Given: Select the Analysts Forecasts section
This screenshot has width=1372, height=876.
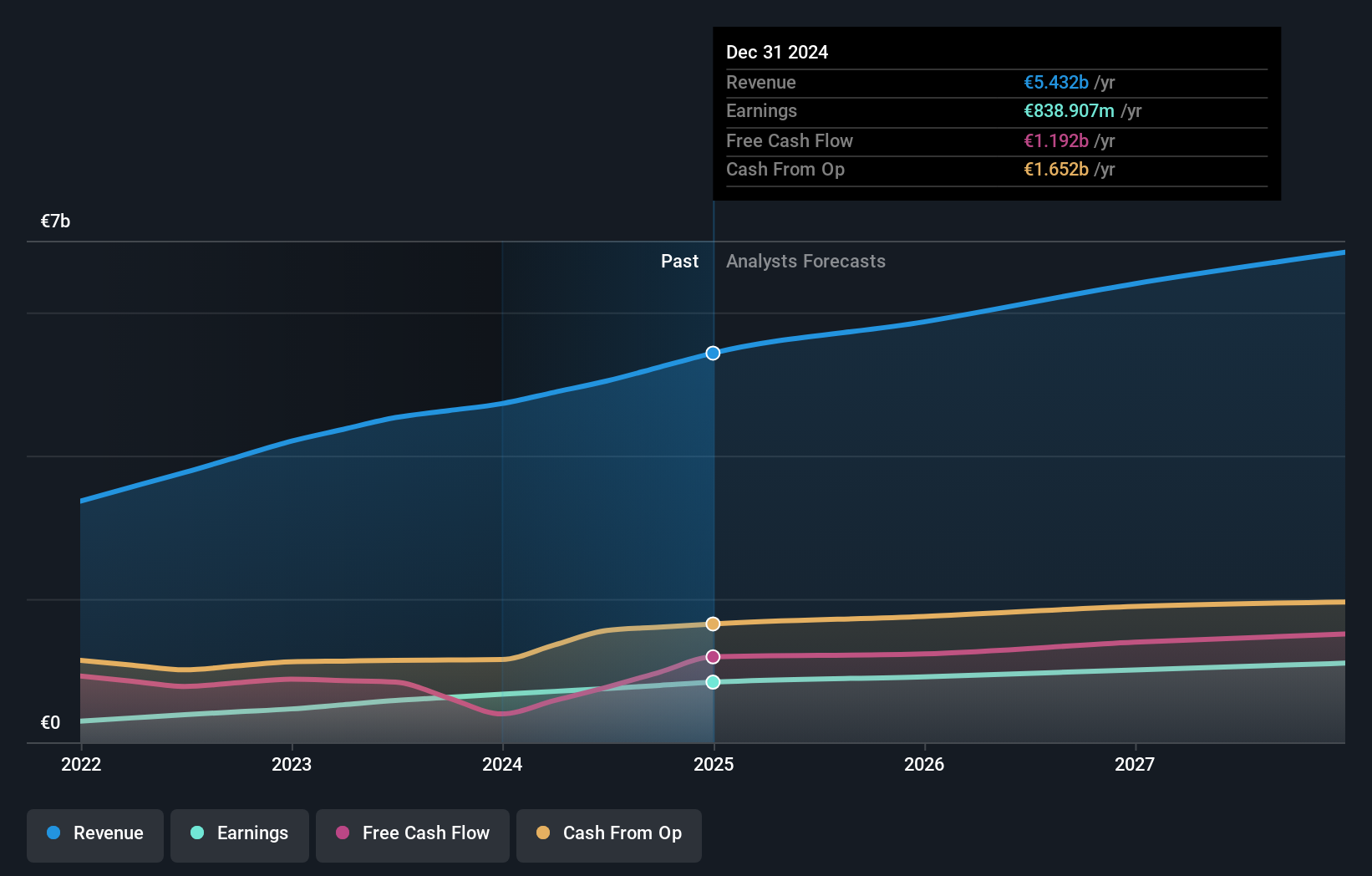Looking at the screenshot, I should click(805, 261).
